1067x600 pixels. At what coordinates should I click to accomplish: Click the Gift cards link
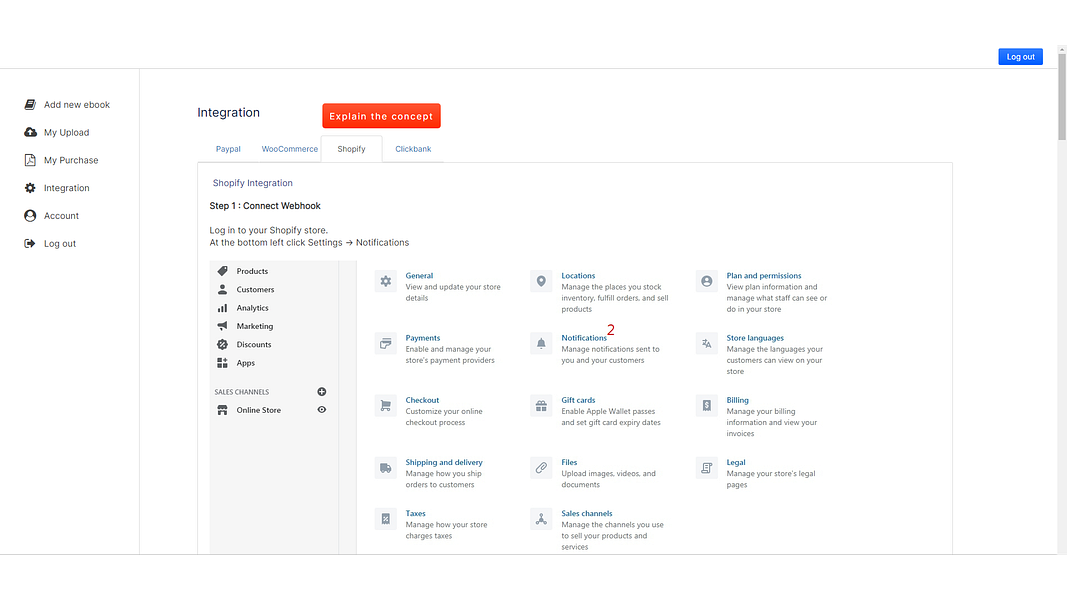click(578, 400)
